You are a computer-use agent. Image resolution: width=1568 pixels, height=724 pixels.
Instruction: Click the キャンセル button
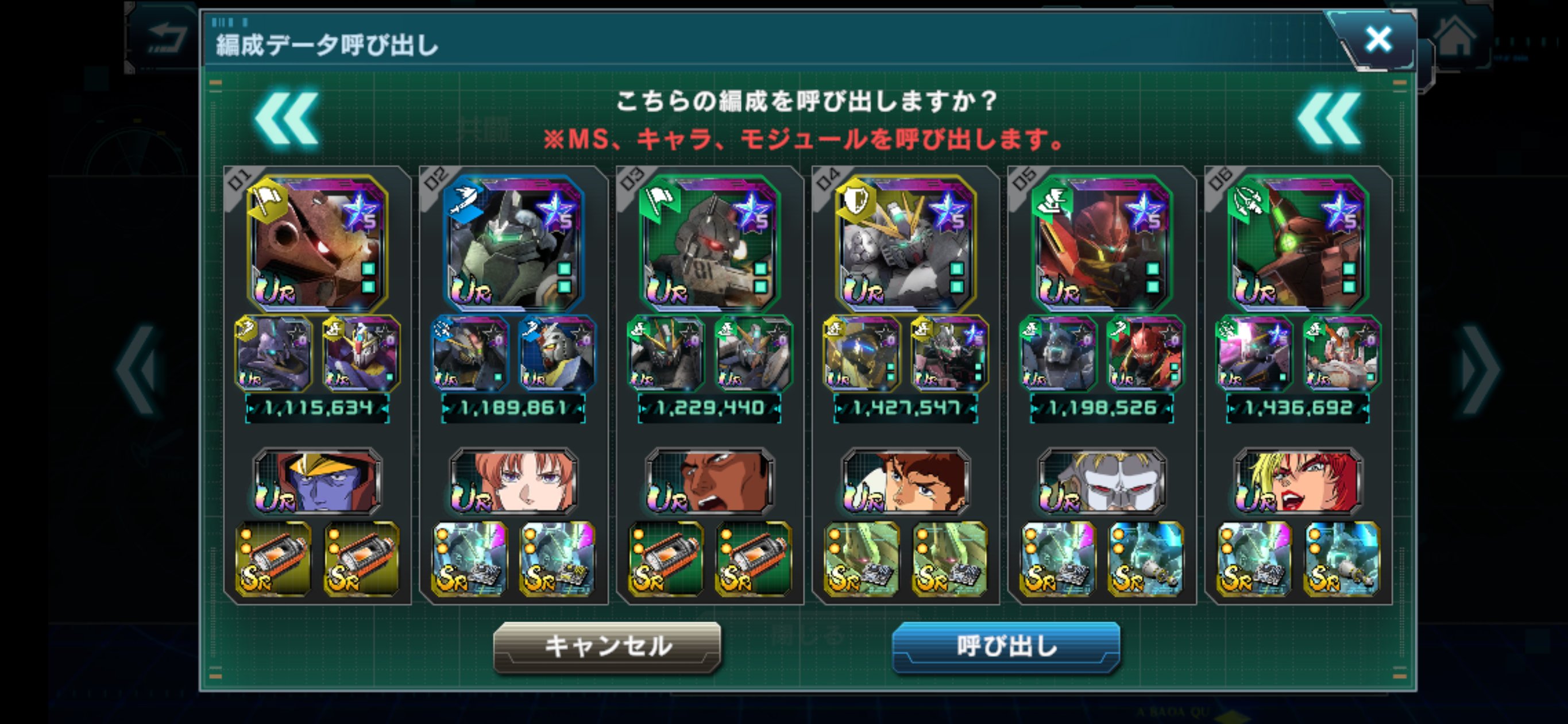tap(607, 646)
